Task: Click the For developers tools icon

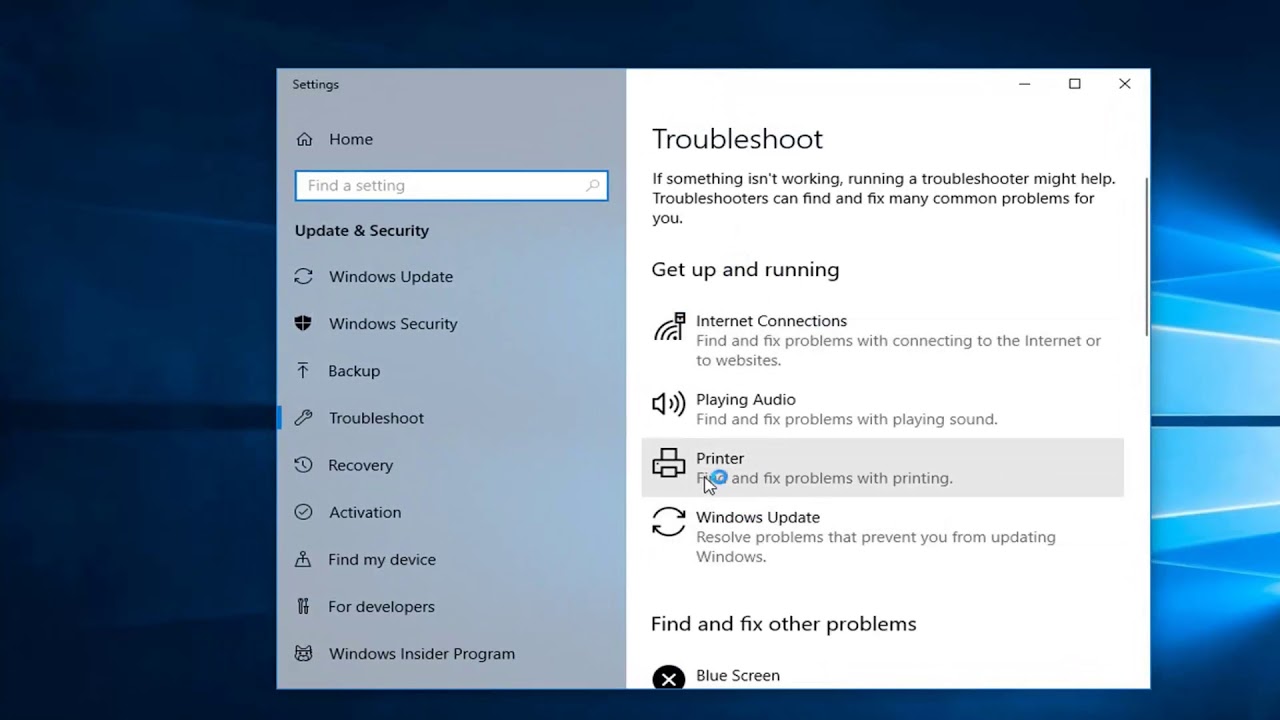Action: 303,606
